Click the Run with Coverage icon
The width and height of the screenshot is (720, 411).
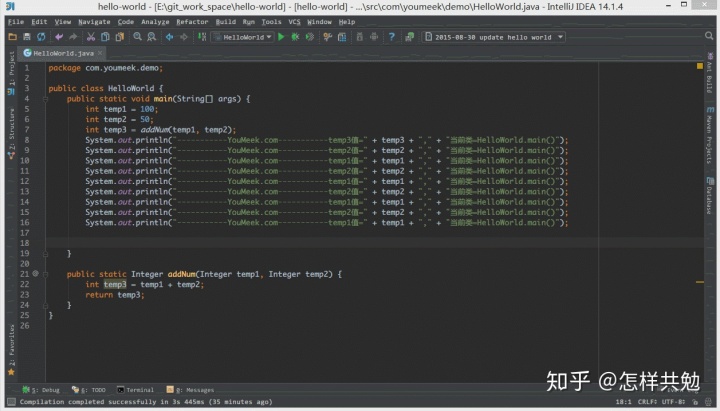point(310,37)
